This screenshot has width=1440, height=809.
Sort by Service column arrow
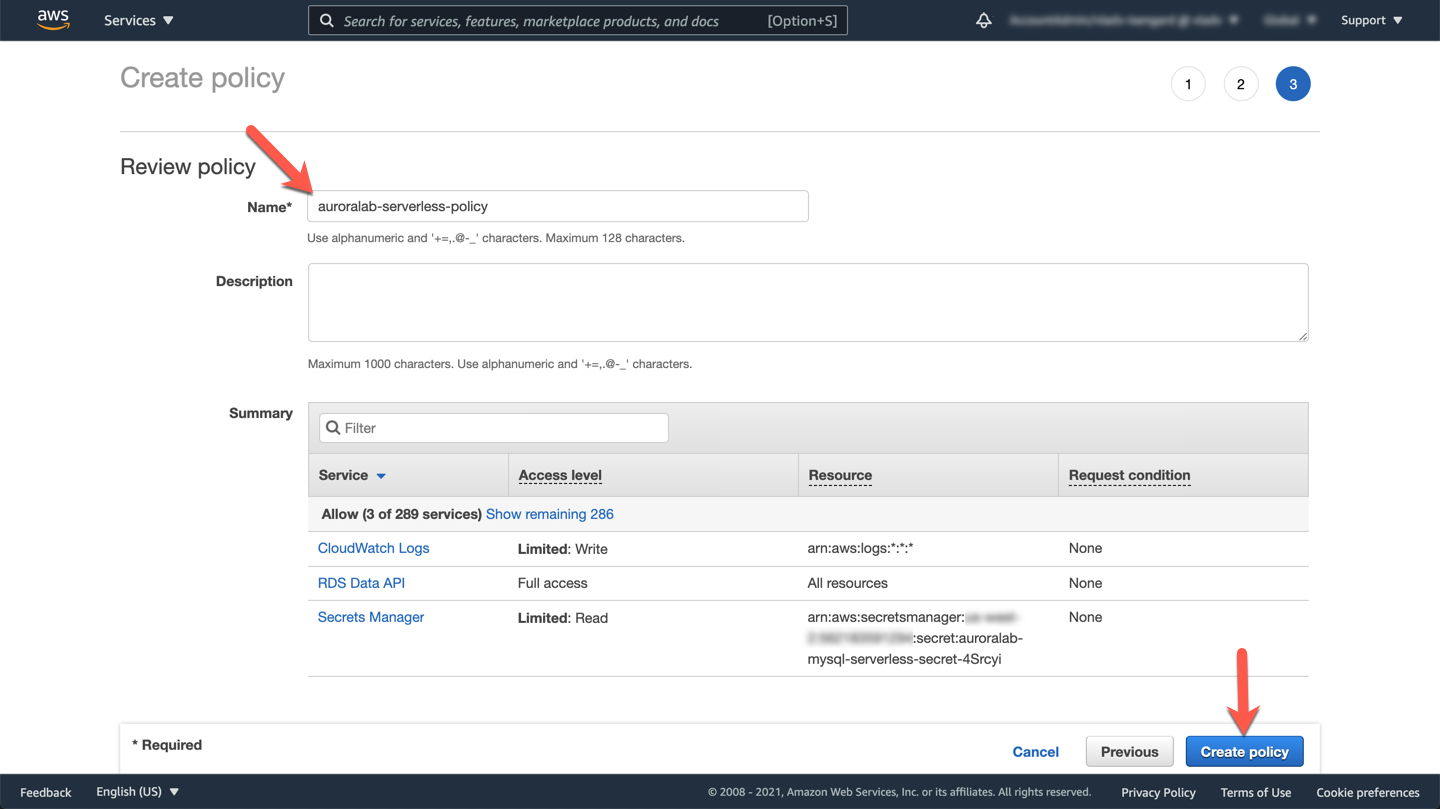tap(381, 476)
